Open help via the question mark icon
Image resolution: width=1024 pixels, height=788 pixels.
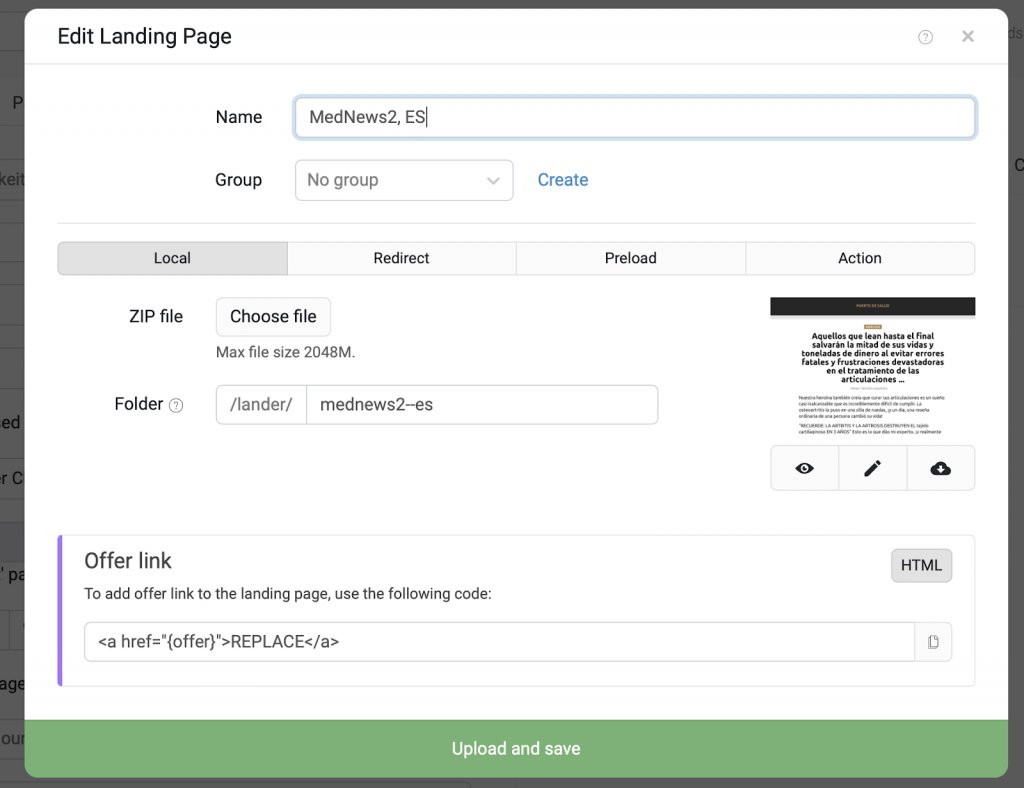click(x=925, y=36)
